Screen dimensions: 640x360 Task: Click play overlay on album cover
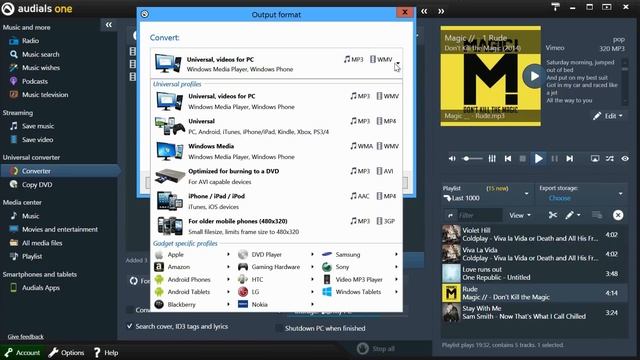tap(533, 76)
